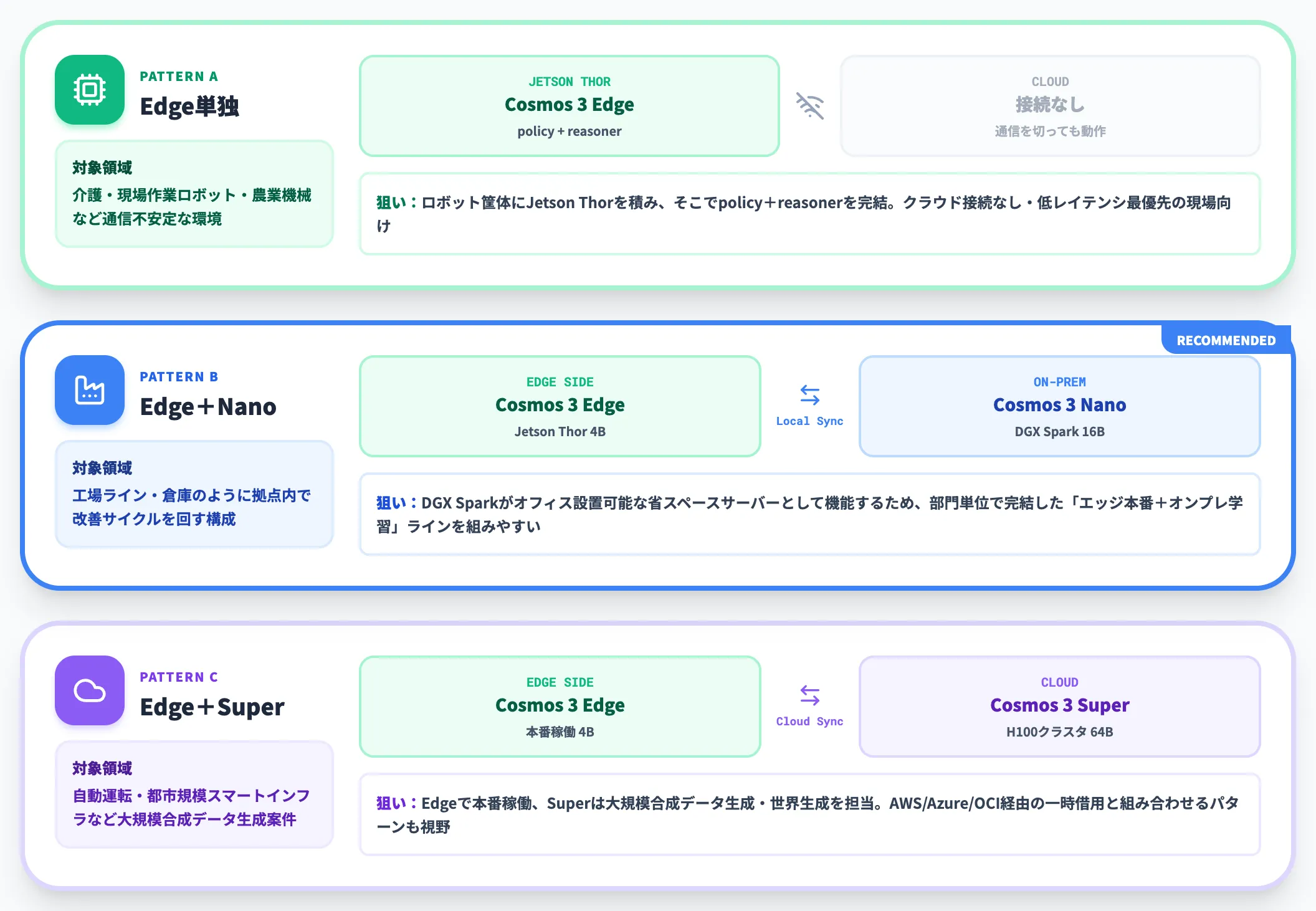Click the blue factory icon for Pattern B
Image resolution: width=1316 pixels, height=911 pixels.
(x=90, y=390)
